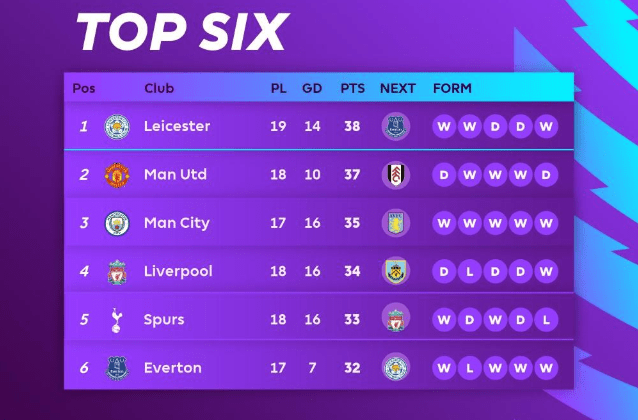This screenshot has width=638, height=420.
Task: Click the Man City club crest
Action: 117,223
